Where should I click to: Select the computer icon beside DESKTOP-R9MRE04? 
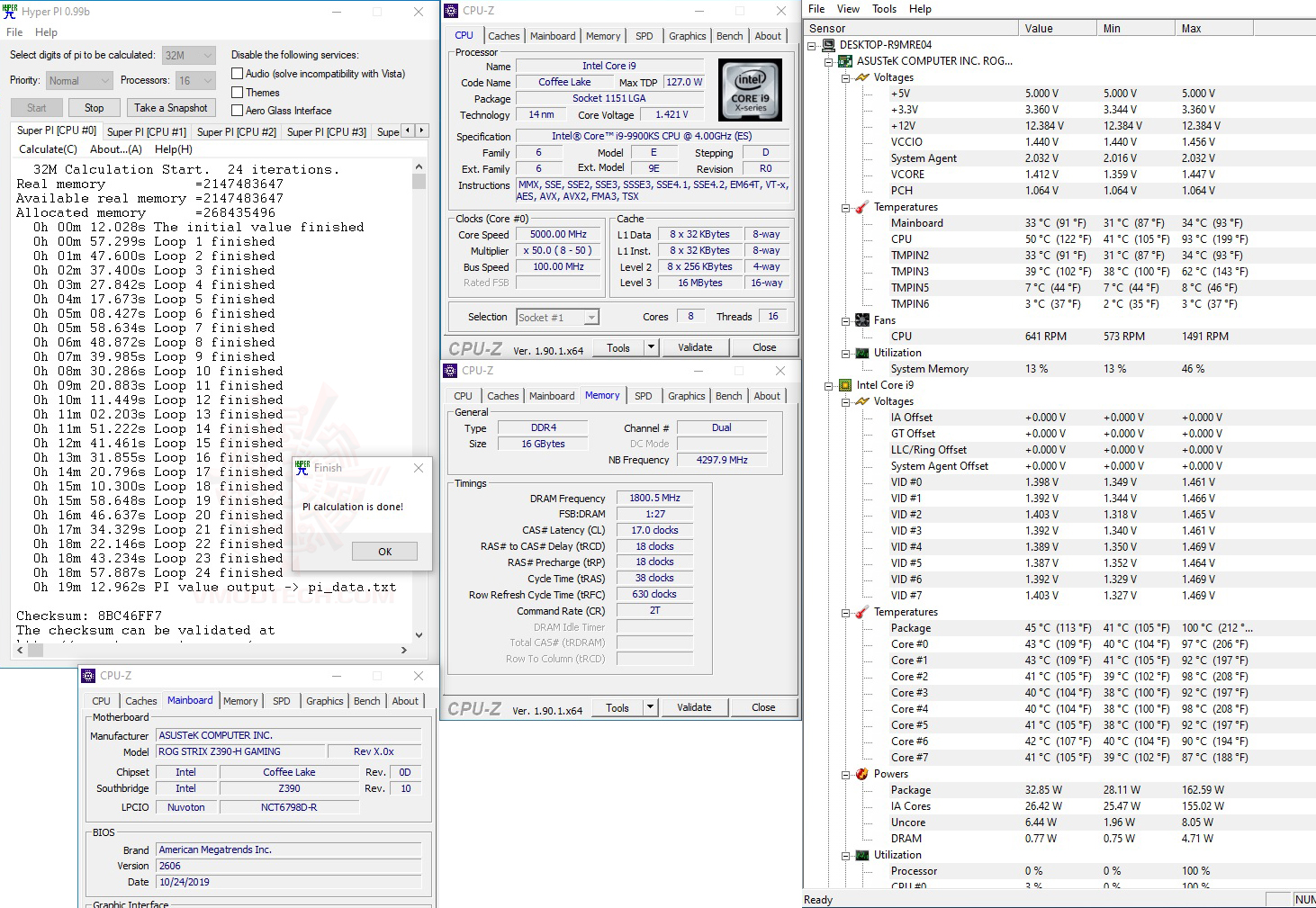pos(828,45)
